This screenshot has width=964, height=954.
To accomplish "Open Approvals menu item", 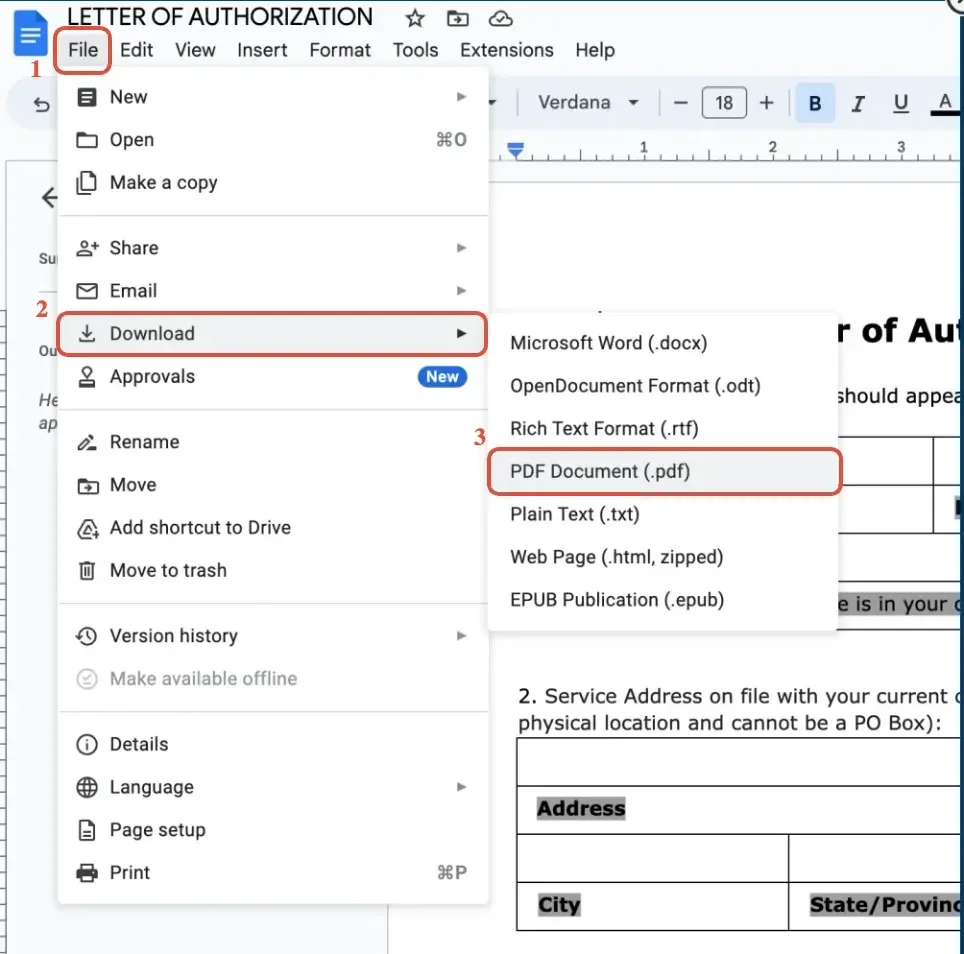I will [x=273, y=377].
